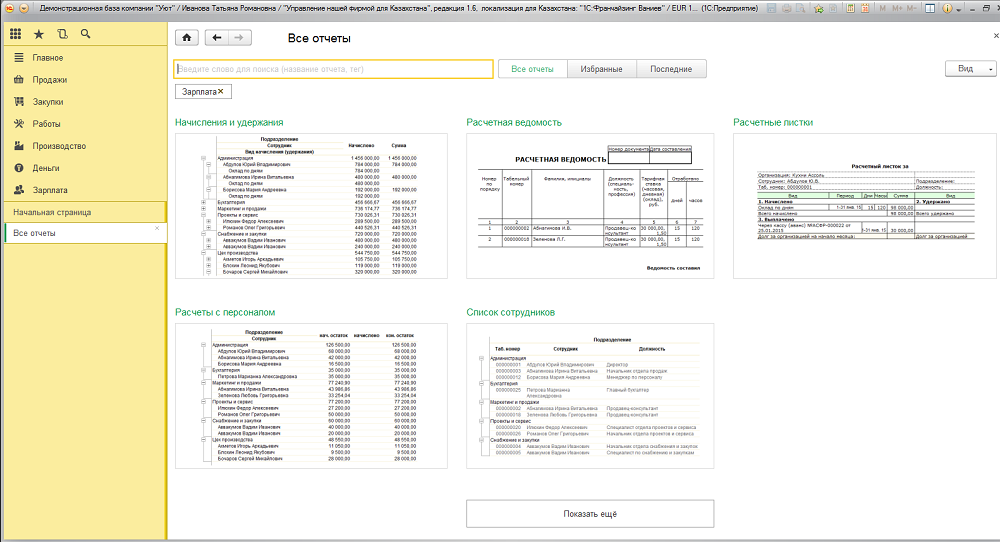The image size is (1000, 542).
Task: Select the Все отчеты filter toggle
Action: 532,69
